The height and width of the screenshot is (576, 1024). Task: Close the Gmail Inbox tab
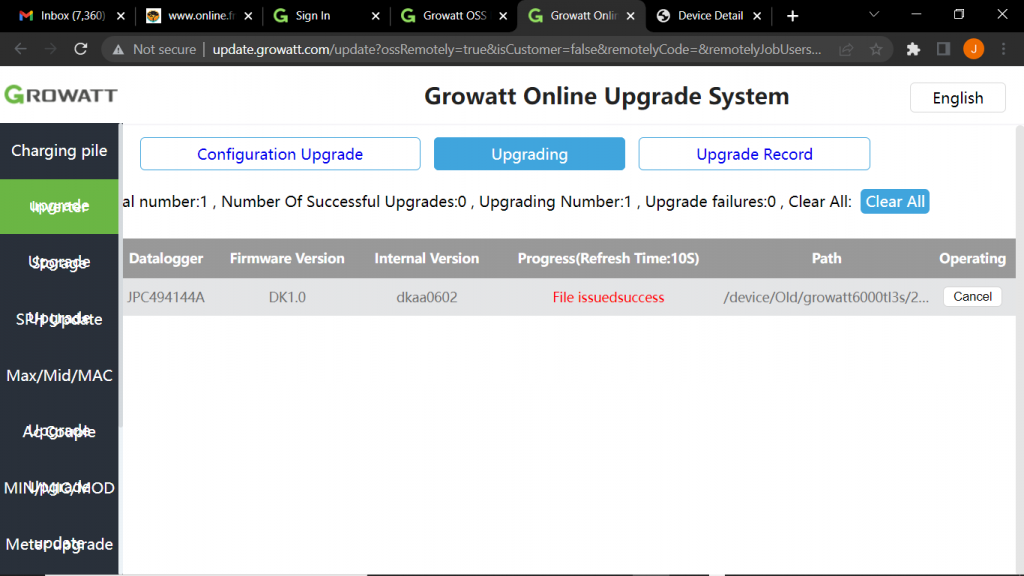point(121,16)
